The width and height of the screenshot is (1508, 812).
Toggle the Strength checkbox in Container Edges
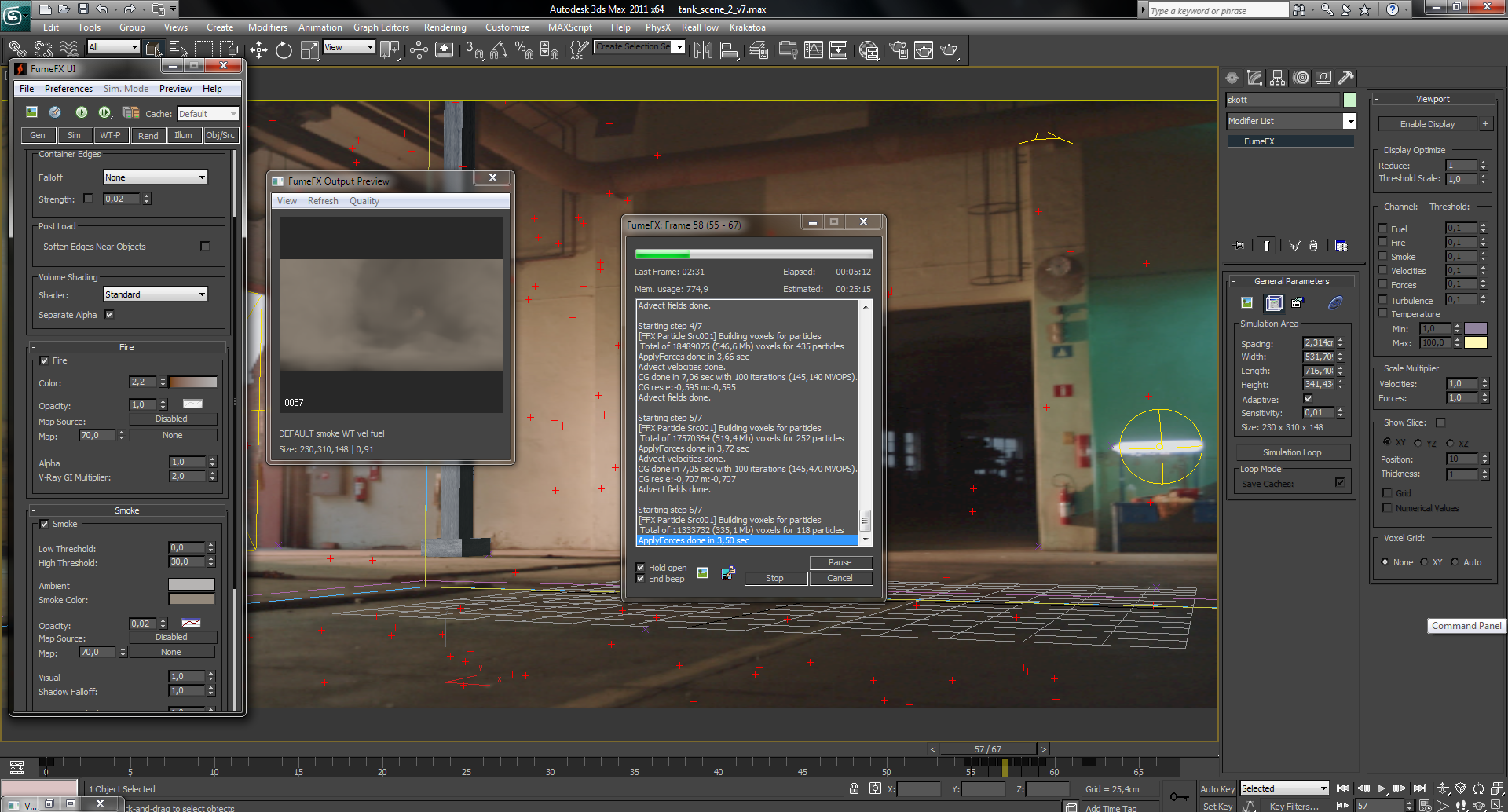pyautogui.click(x=88, y=199)
